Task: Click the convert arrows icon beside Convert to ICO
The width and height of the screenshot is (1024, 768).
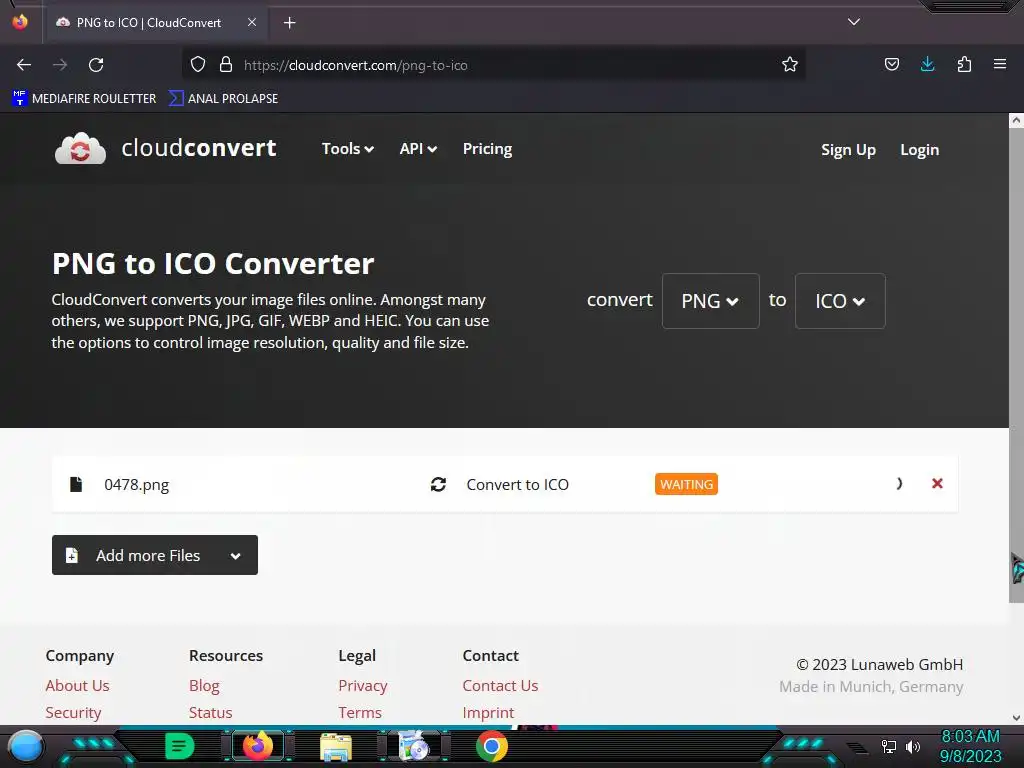Action: [438, 484]
